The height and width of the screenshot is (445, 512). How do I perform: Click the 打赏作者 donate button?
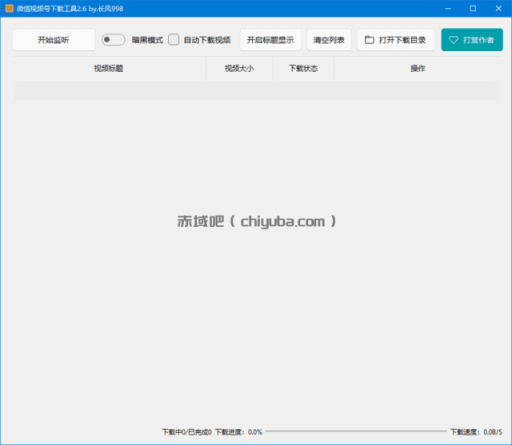click(472, 40)
